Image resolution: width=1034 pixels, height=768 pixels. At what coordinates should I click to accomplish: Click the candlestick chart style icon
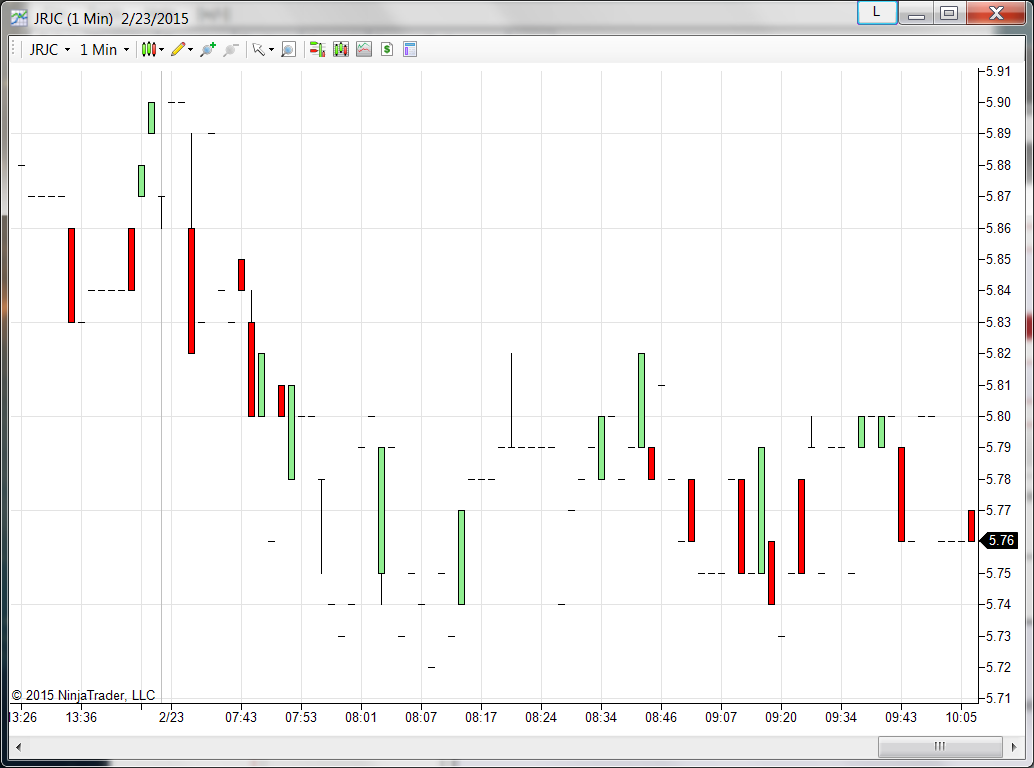pyautogui.click(x=148, y=49)
